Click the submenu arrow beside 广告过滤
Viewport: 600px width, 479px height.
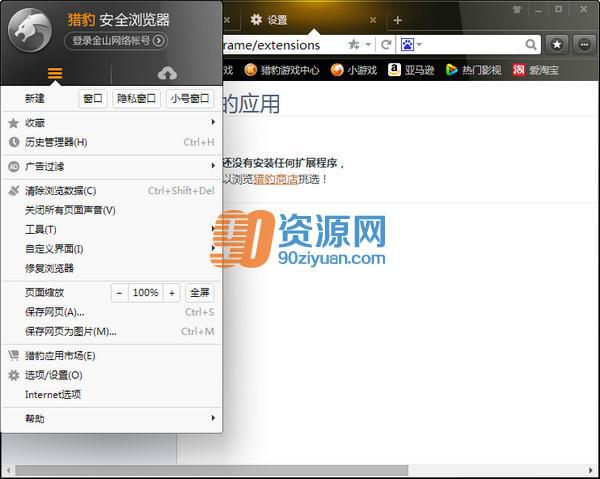(213, 165)
